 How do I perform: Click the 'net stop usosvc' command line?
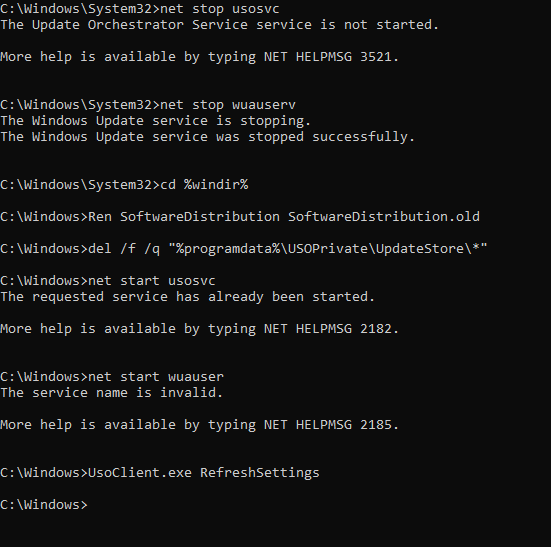pyautogui.click(x=140, y=9)
